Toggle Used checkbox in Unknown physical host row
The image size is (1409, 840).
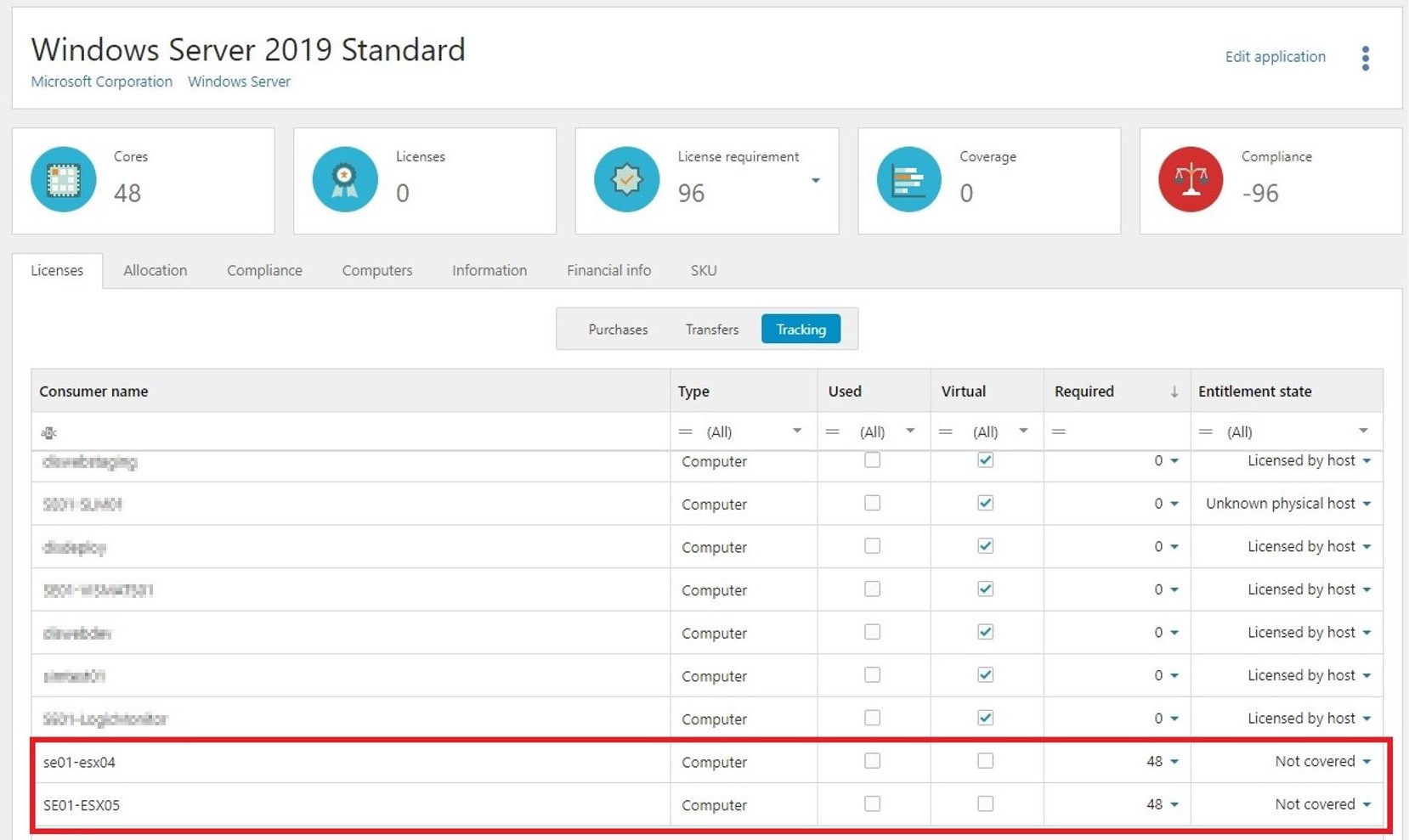(872, 503)
